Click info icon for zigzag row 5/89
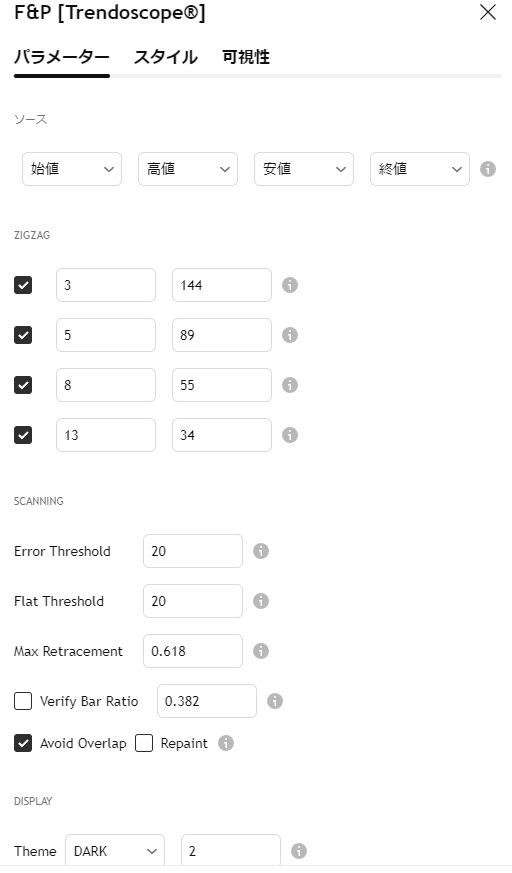Screen dimensions: 512x873 pyautogui.click(x=289, y=335)
